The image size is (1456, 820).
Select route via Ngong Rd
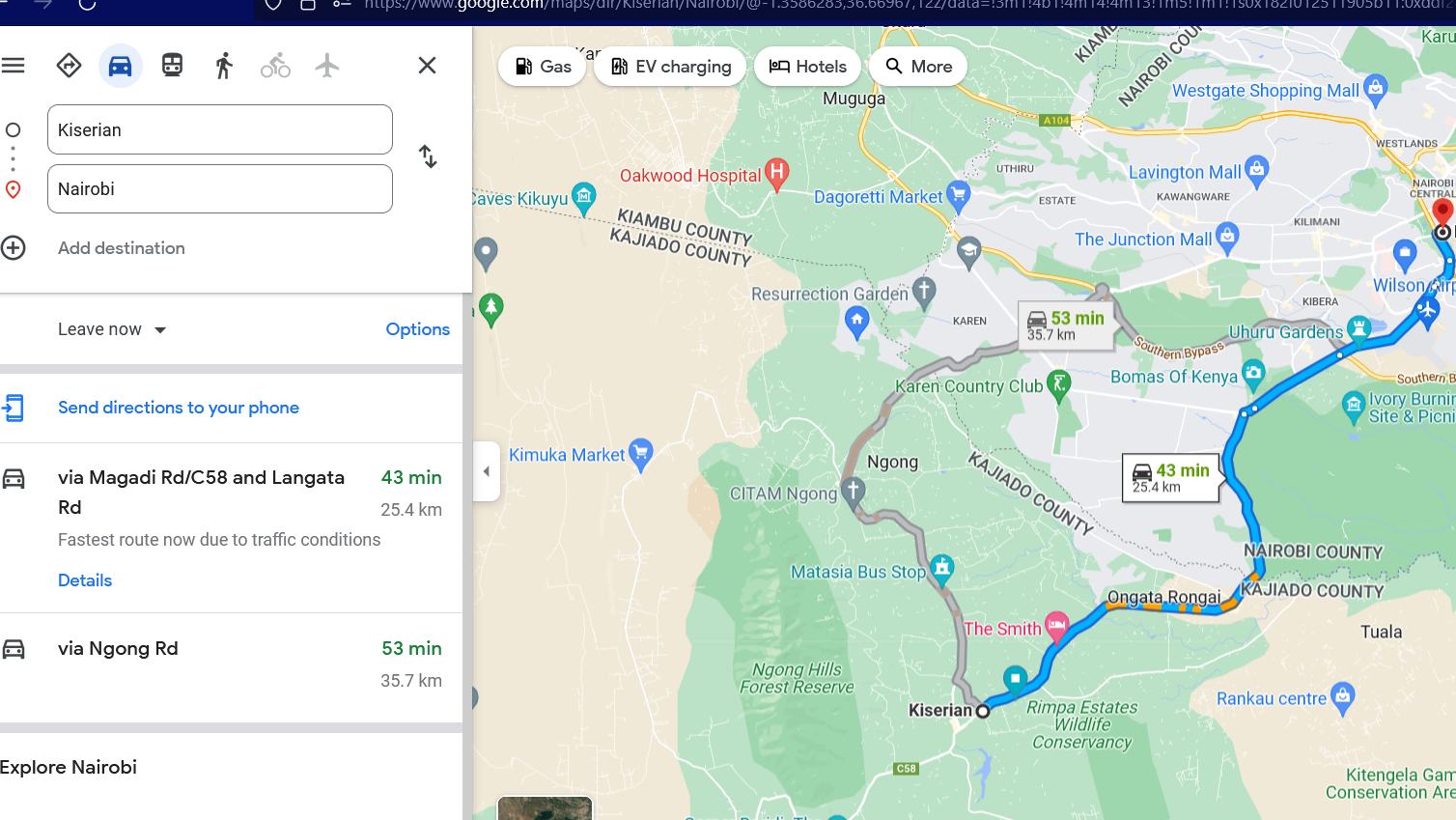point(232,667)
